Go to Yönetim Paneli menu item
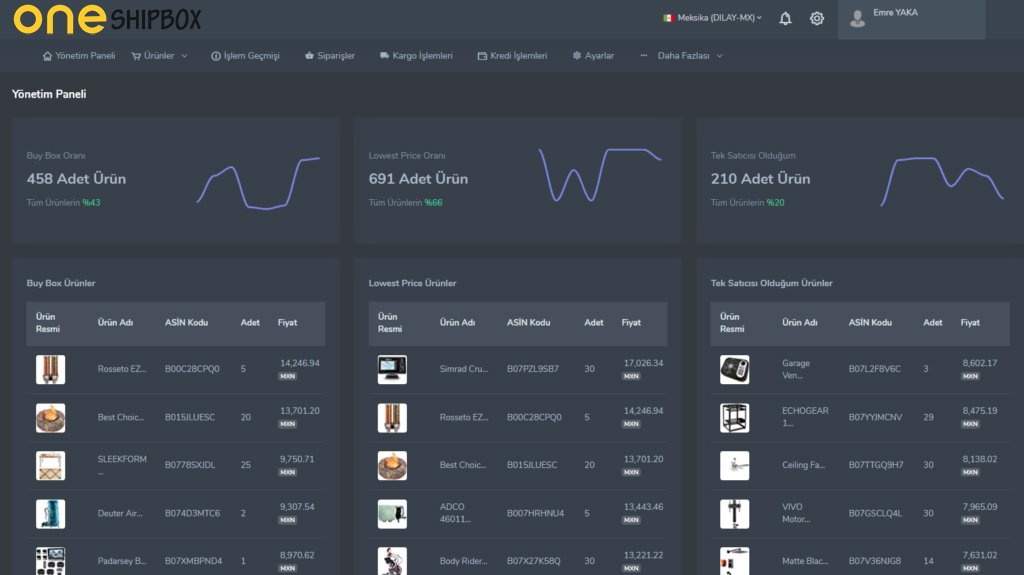 (x=79, y=56)
